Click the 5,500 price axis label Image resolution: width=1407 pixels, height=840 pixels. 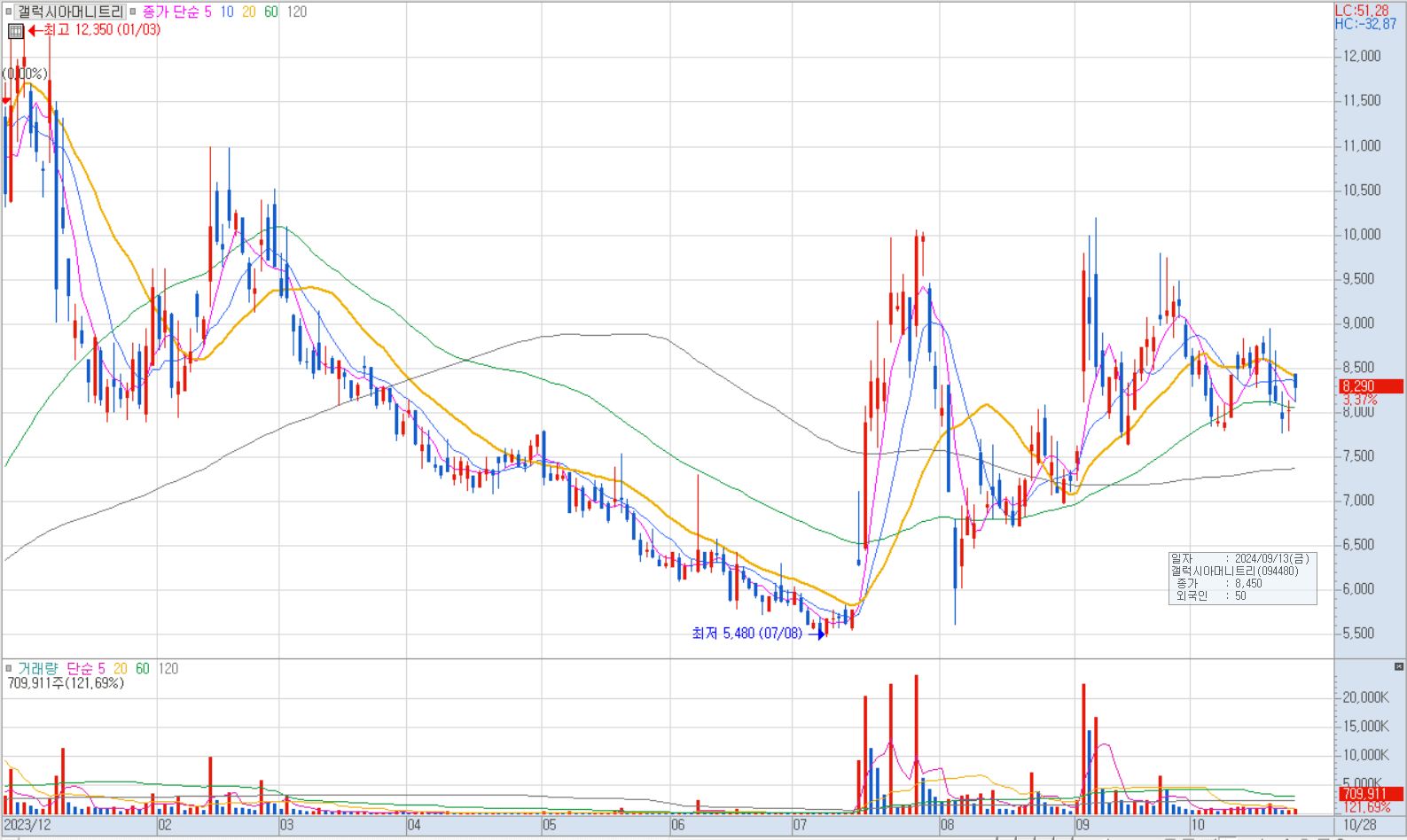1358,633
